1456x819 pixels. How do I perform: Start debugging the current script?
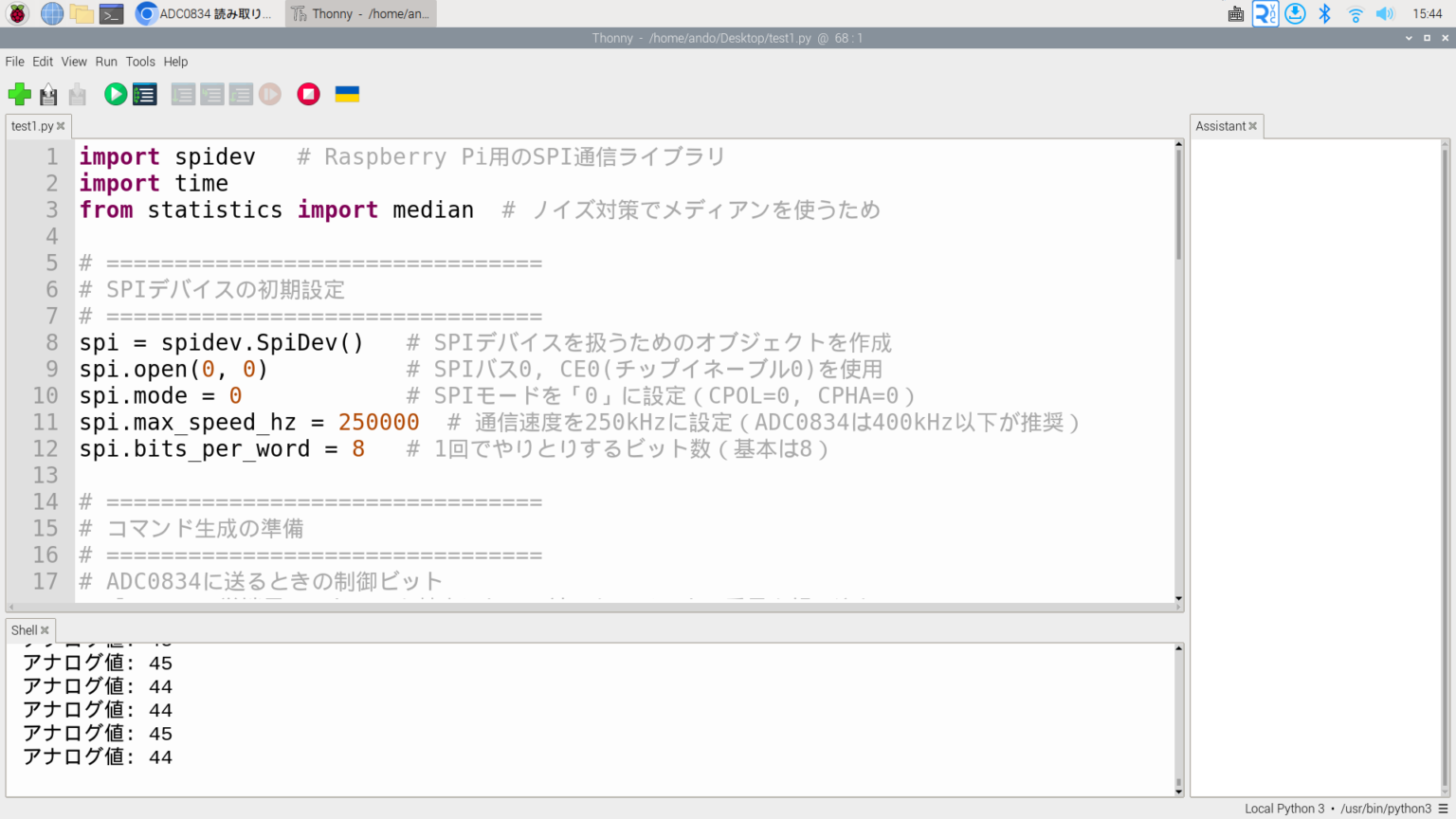point(144,94)
